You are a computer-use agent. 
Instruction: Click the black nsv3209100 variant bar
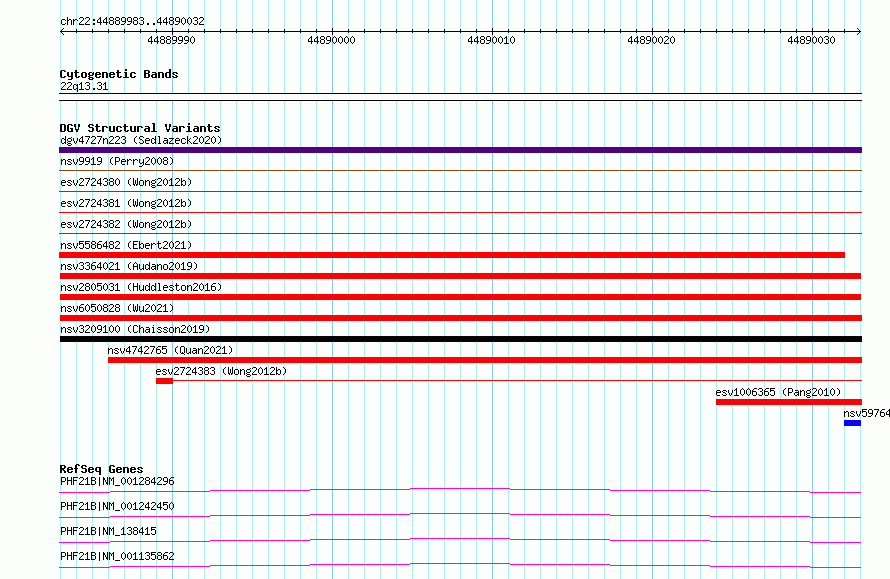460,339
